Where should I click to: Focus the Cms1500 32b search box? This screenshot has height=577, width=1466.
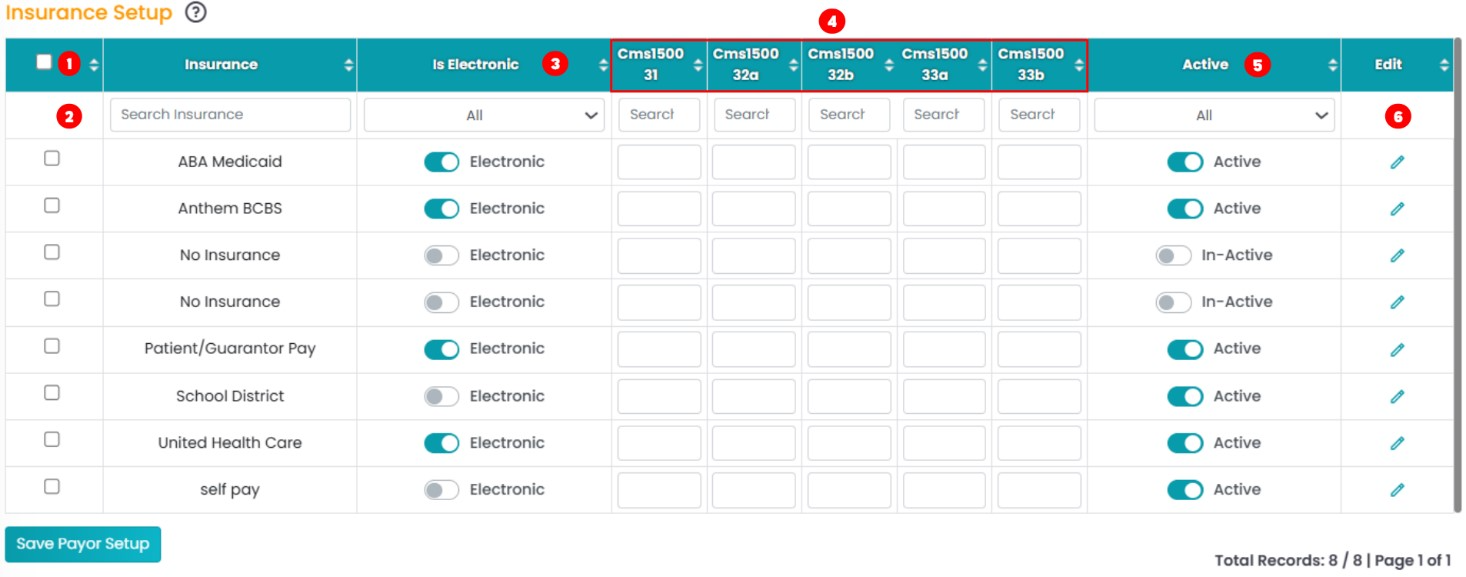[x=849, y=115]
